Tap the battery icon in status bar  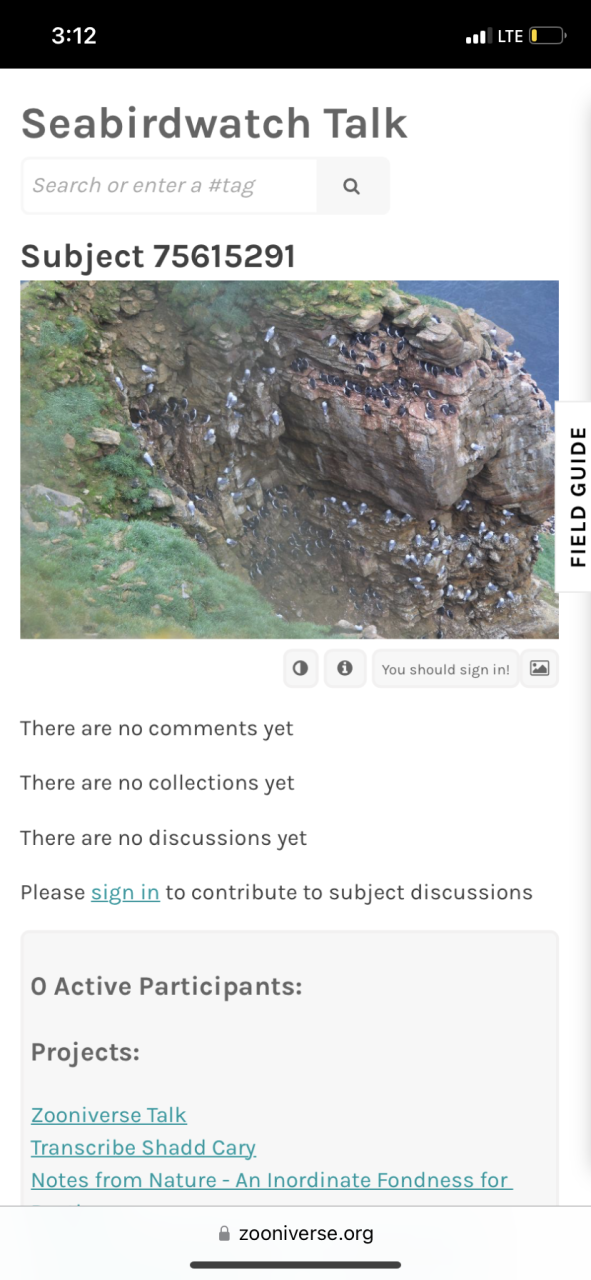coord(547,36)
